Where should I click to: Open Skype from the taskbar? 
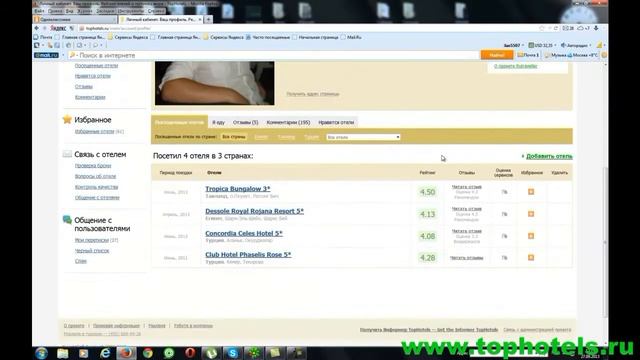point(232,353)
